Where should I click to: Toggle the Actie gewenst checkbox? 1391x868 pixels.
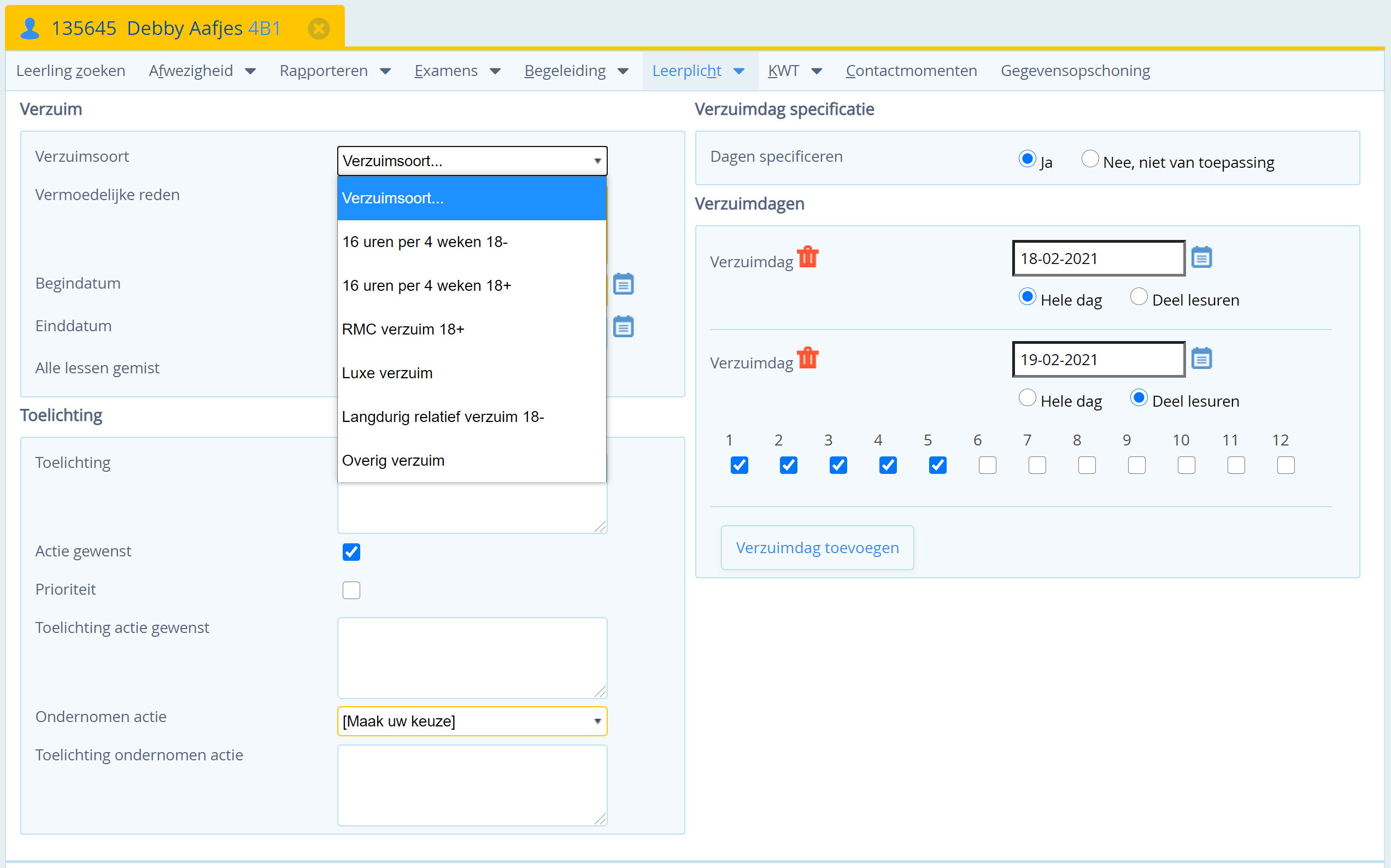[x=351, y=552]
